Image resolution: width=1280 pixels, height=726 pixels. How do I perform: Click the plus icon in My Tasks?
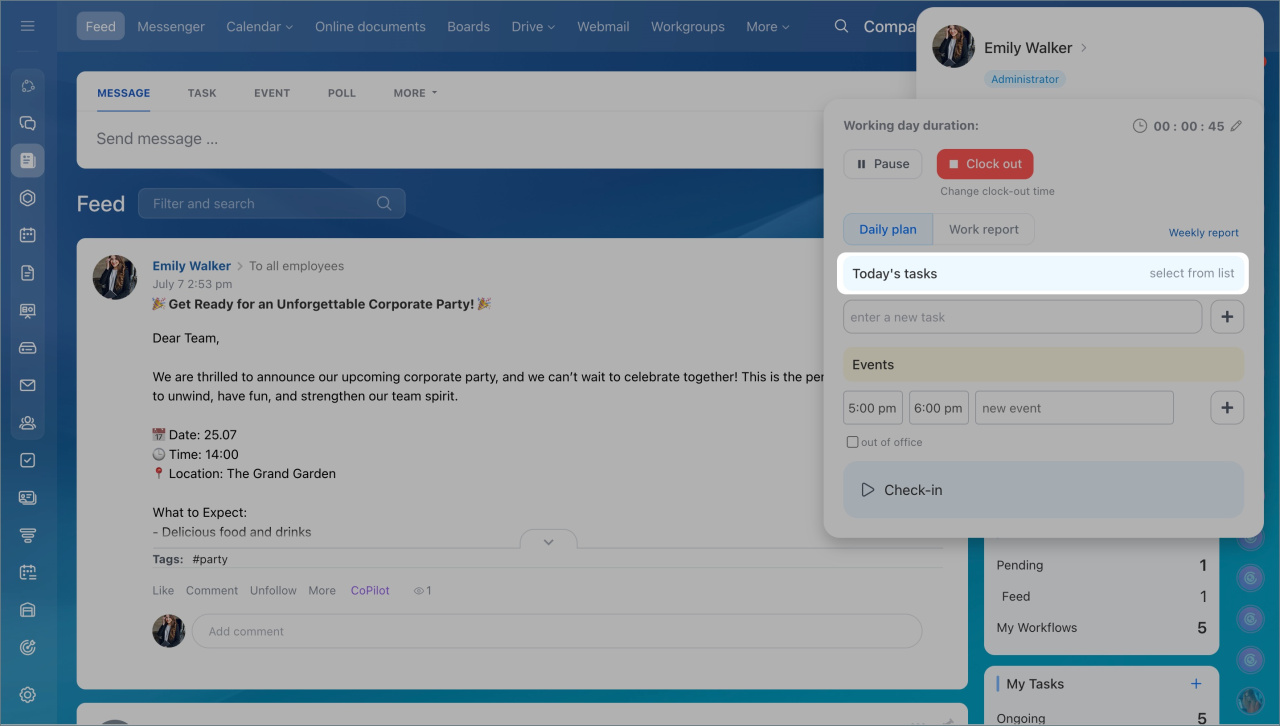1195,684
